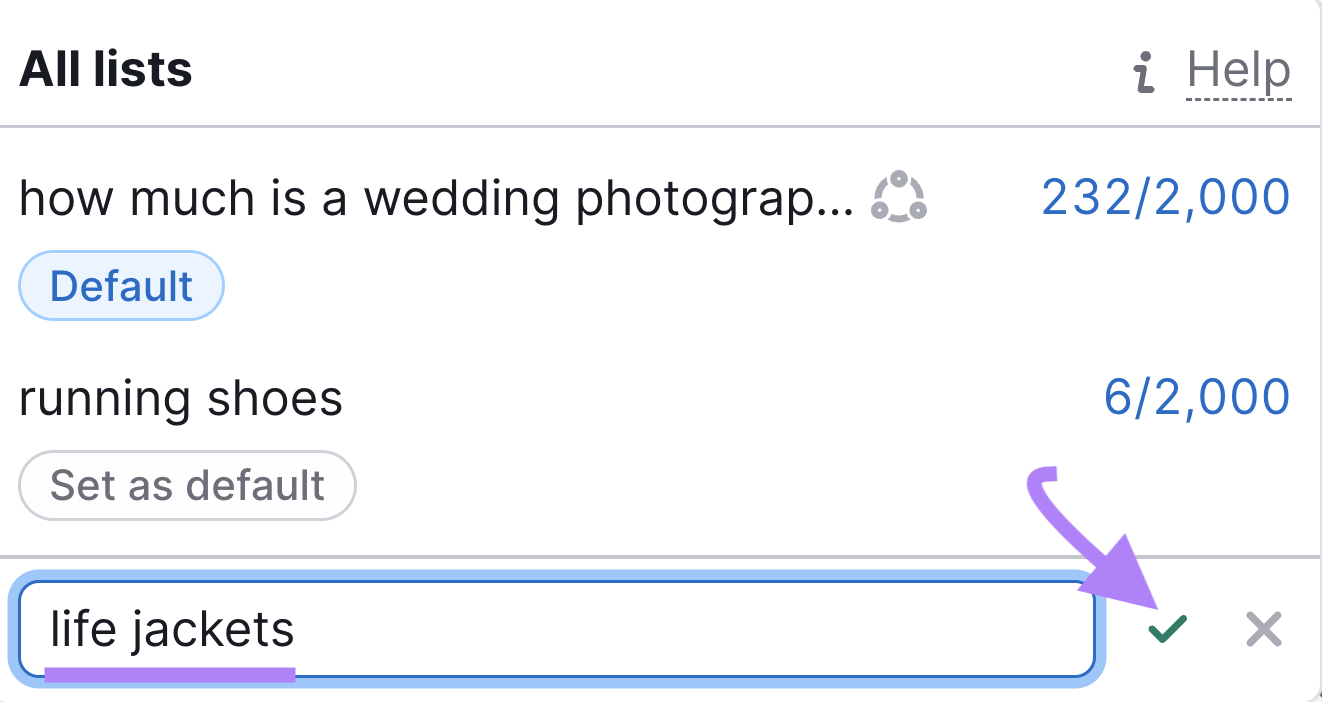Viewport: 1322px width, 702px height.
Task: Click the word 'life' in the input
Action: coord(82,629)
